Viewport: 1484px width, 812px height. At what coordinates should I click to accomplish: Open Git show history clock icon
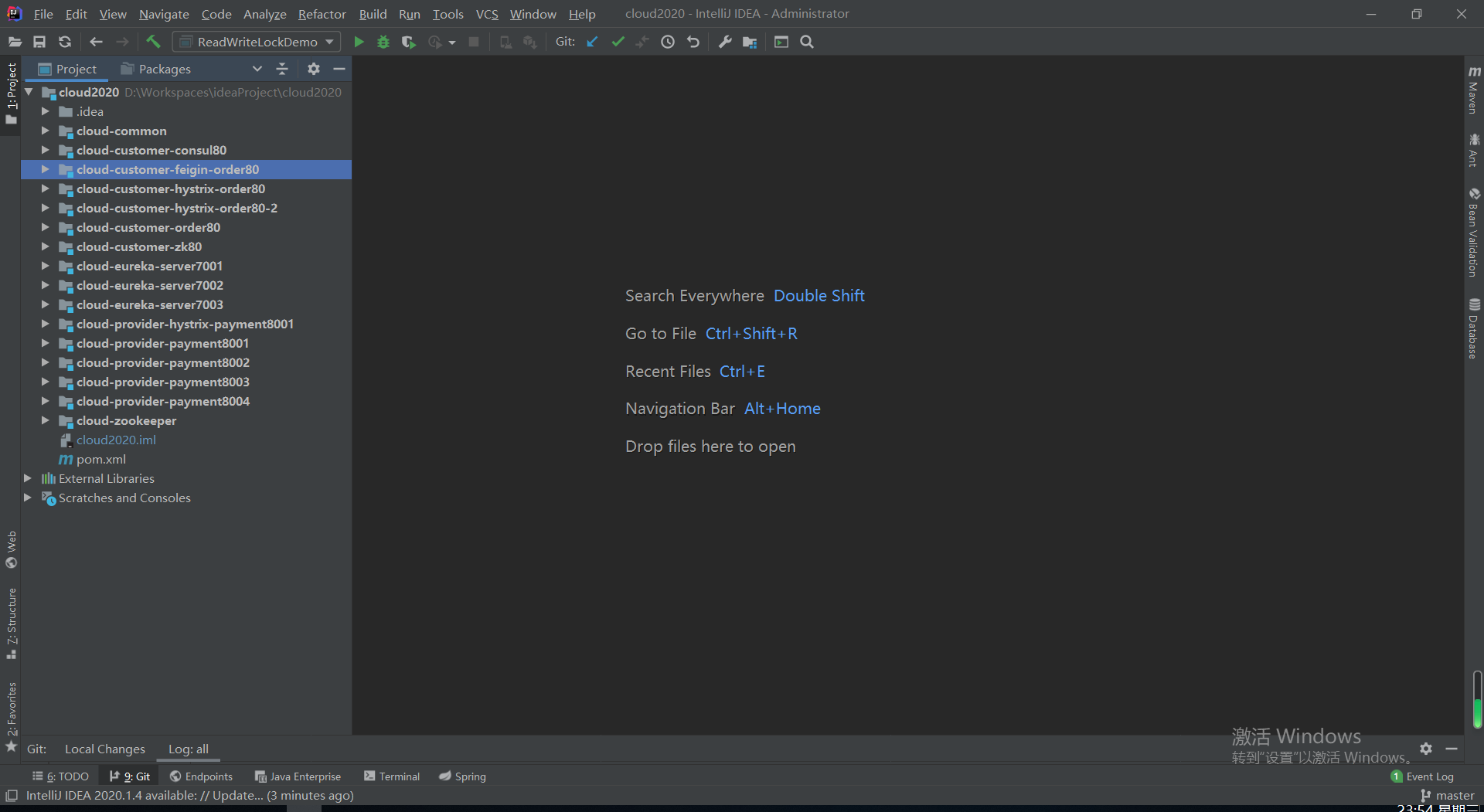coord(668,42)
